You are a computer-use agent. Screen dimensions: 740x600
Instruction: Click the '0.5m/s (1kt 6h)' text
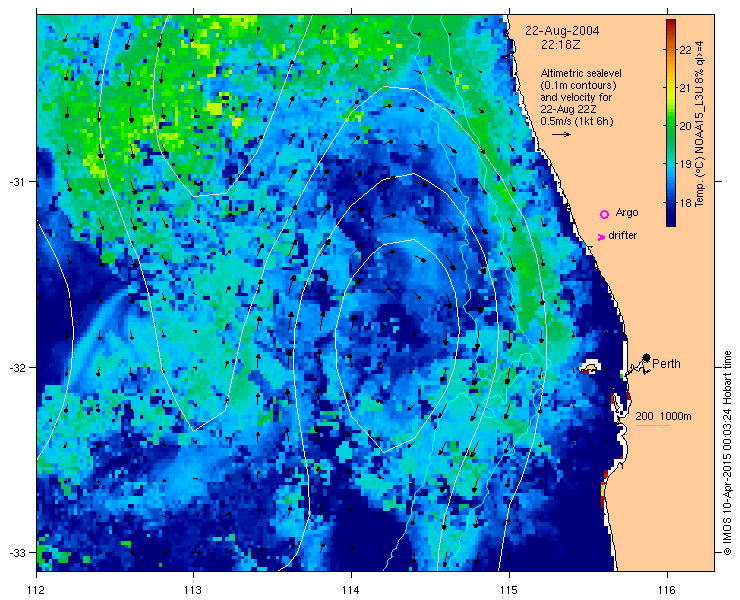pyautogui.click(x=577, y=122)
